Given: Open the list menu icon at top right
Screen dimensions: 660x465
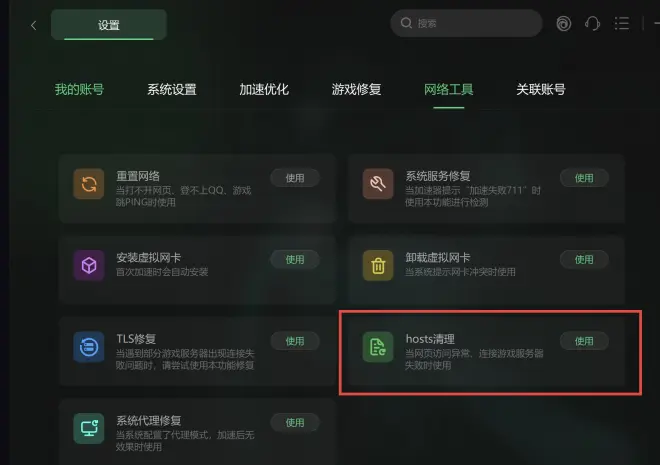Looking at the screenshot, I should pyautogui.click(x=622, y=23).
